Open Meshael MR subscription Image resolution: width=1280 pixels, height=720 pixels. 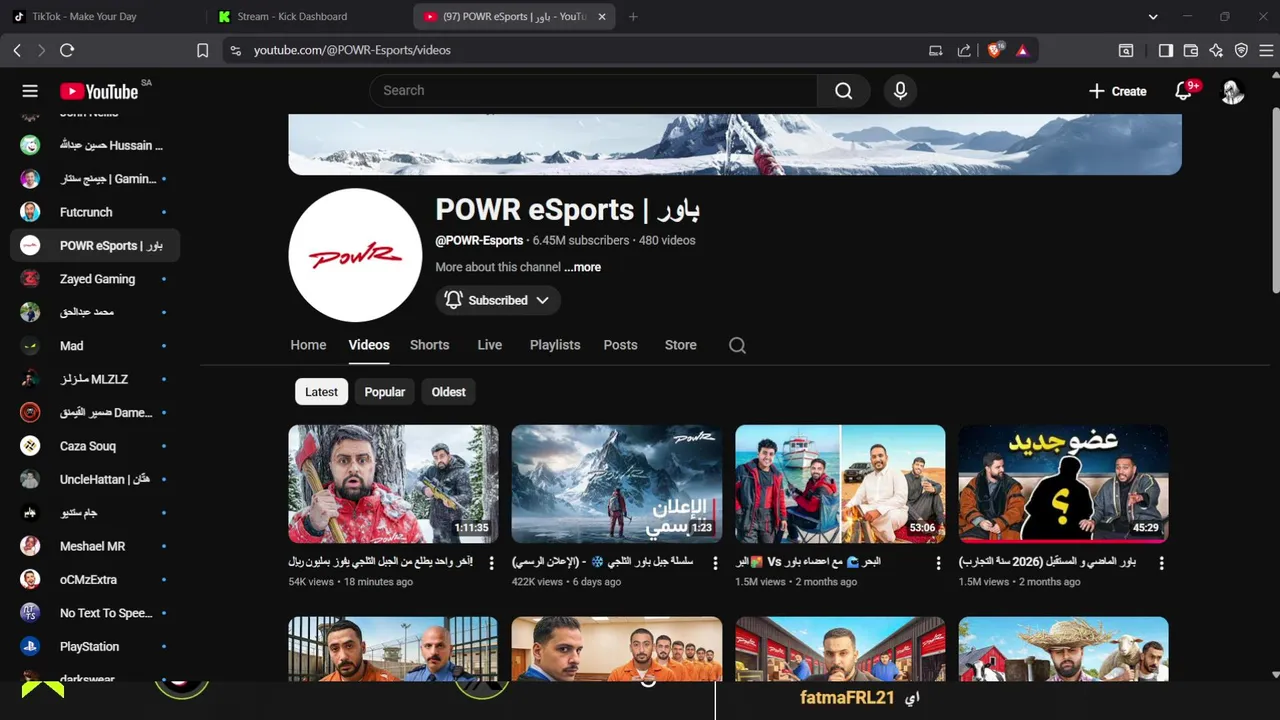95,546
